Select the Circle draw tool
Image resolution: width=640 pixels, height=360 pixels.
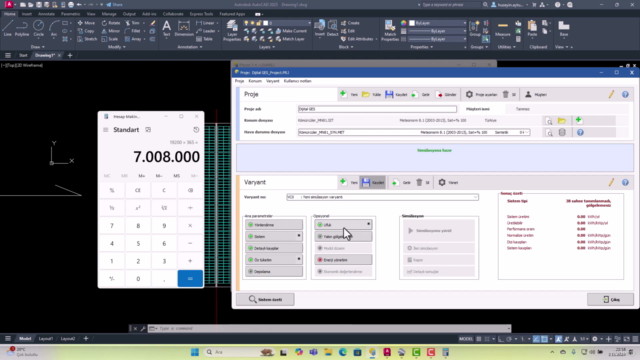tap(38, 29)
